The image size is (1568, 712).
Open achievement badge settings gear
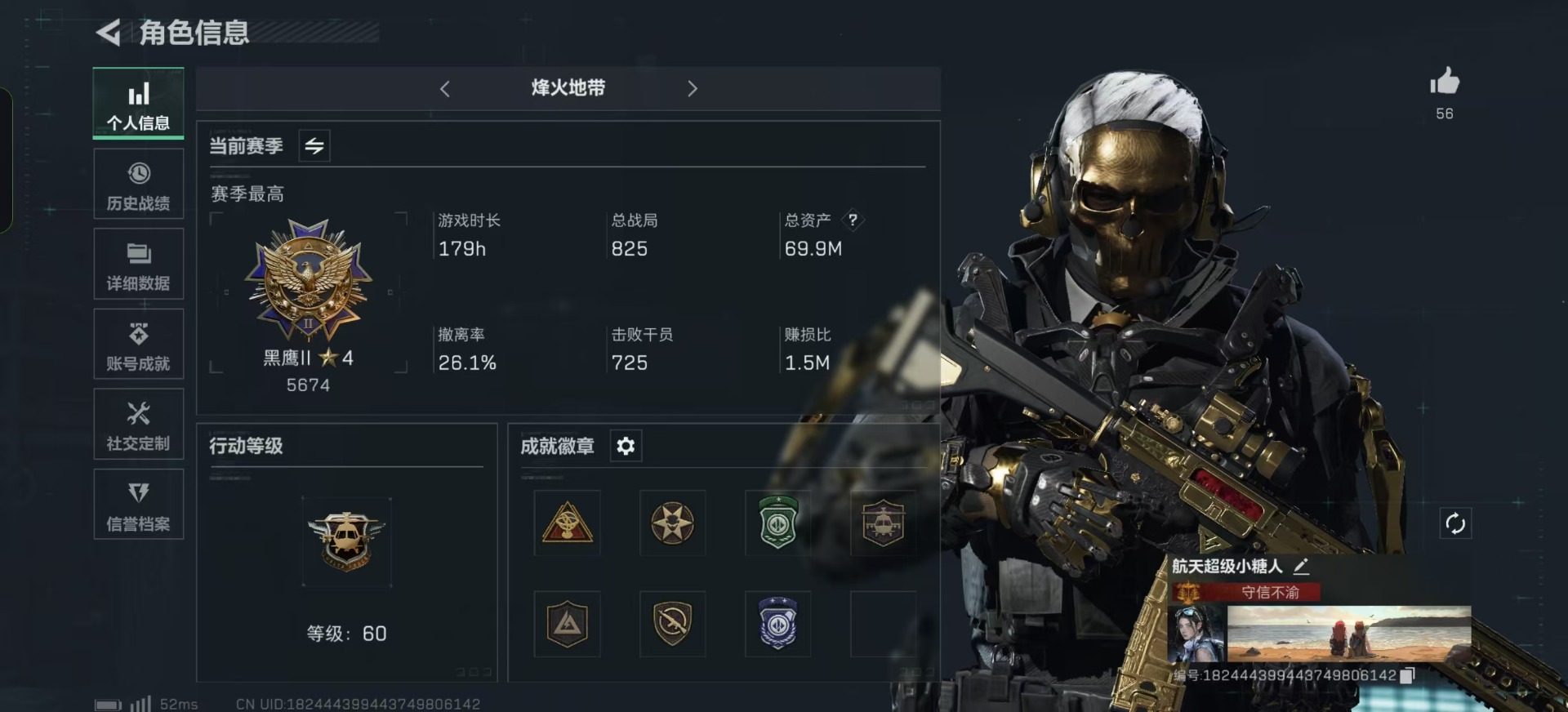click(626, 446)
